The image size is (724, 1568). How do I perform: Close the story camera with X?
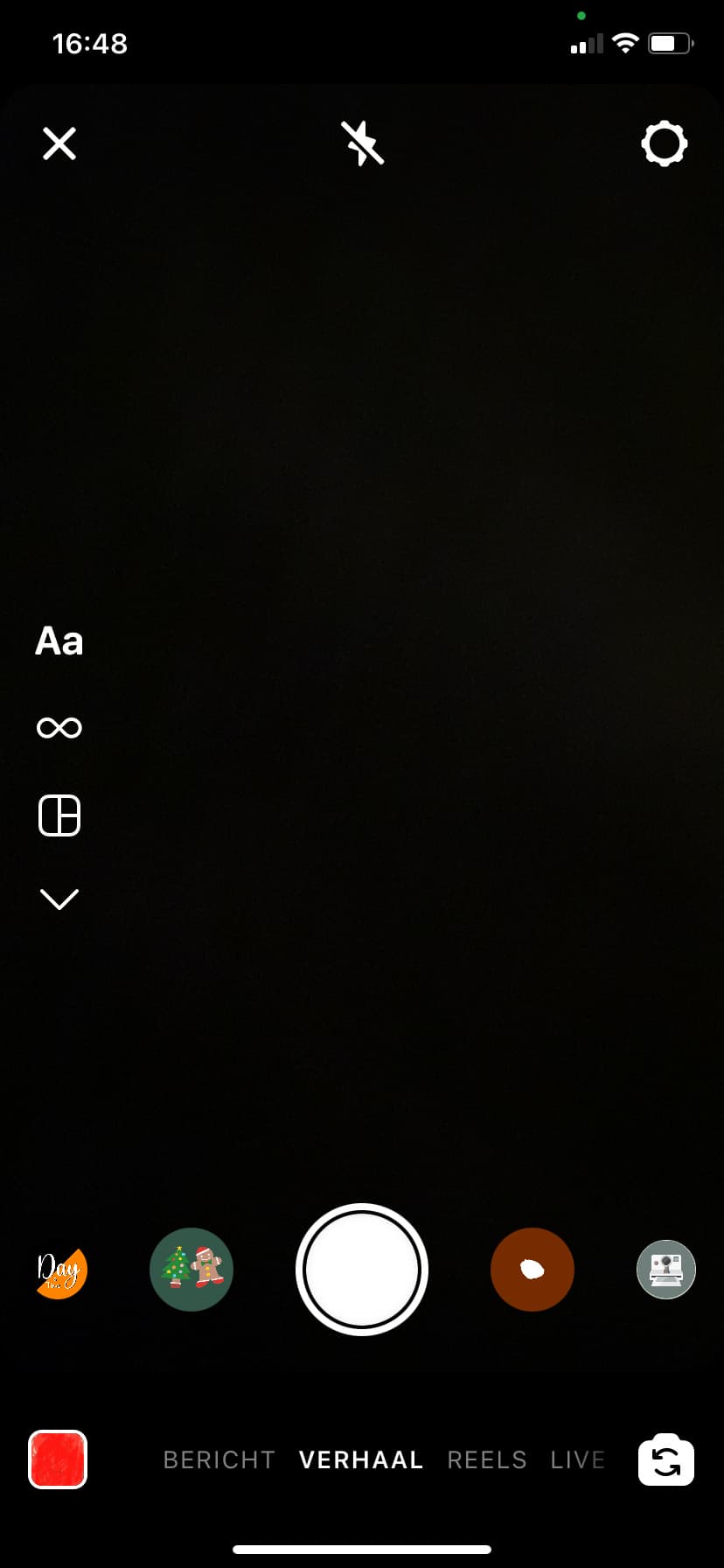tap(59, 143)
